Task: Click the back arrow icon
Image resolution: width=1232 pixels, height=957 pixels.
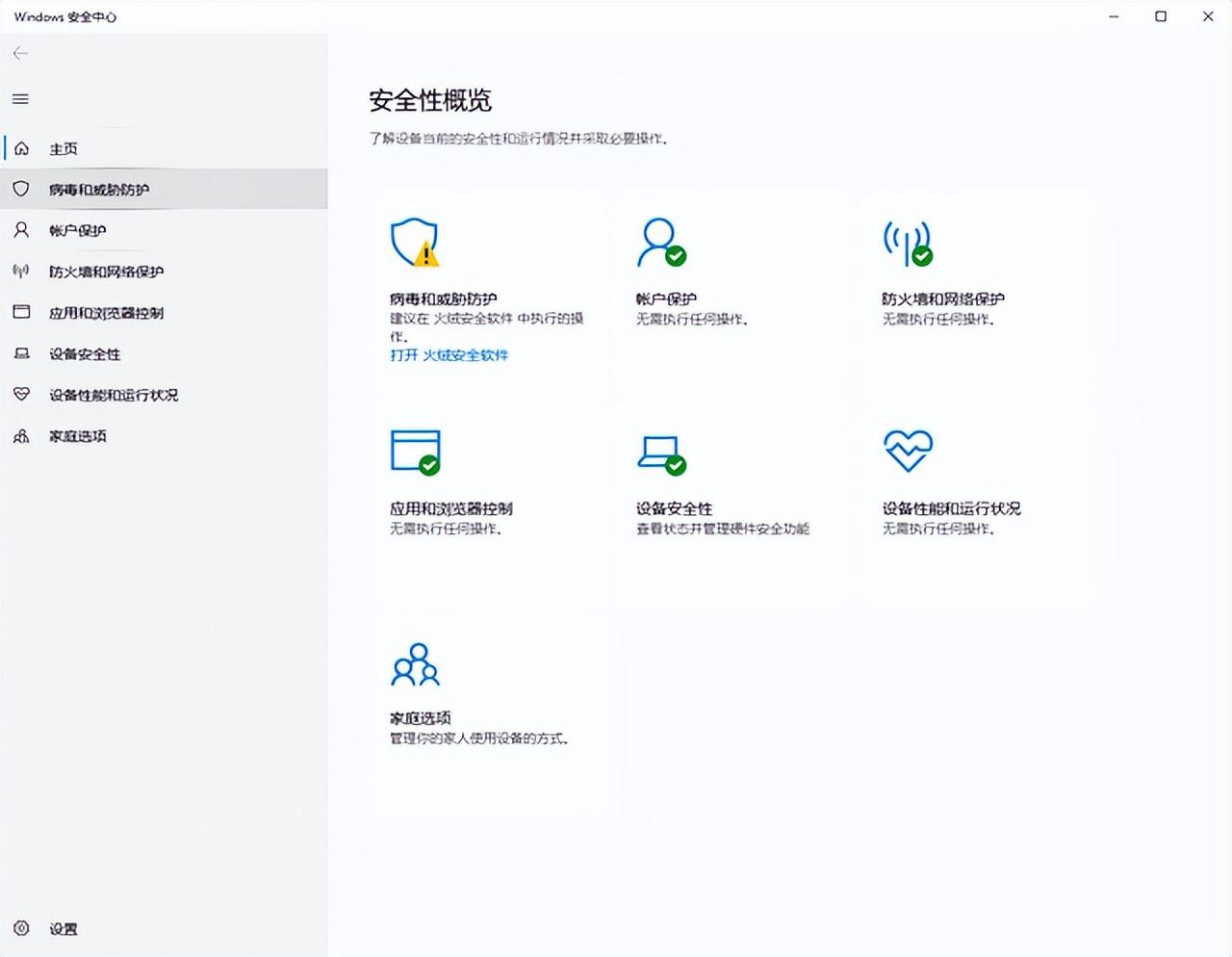Action: click(20, 53)
